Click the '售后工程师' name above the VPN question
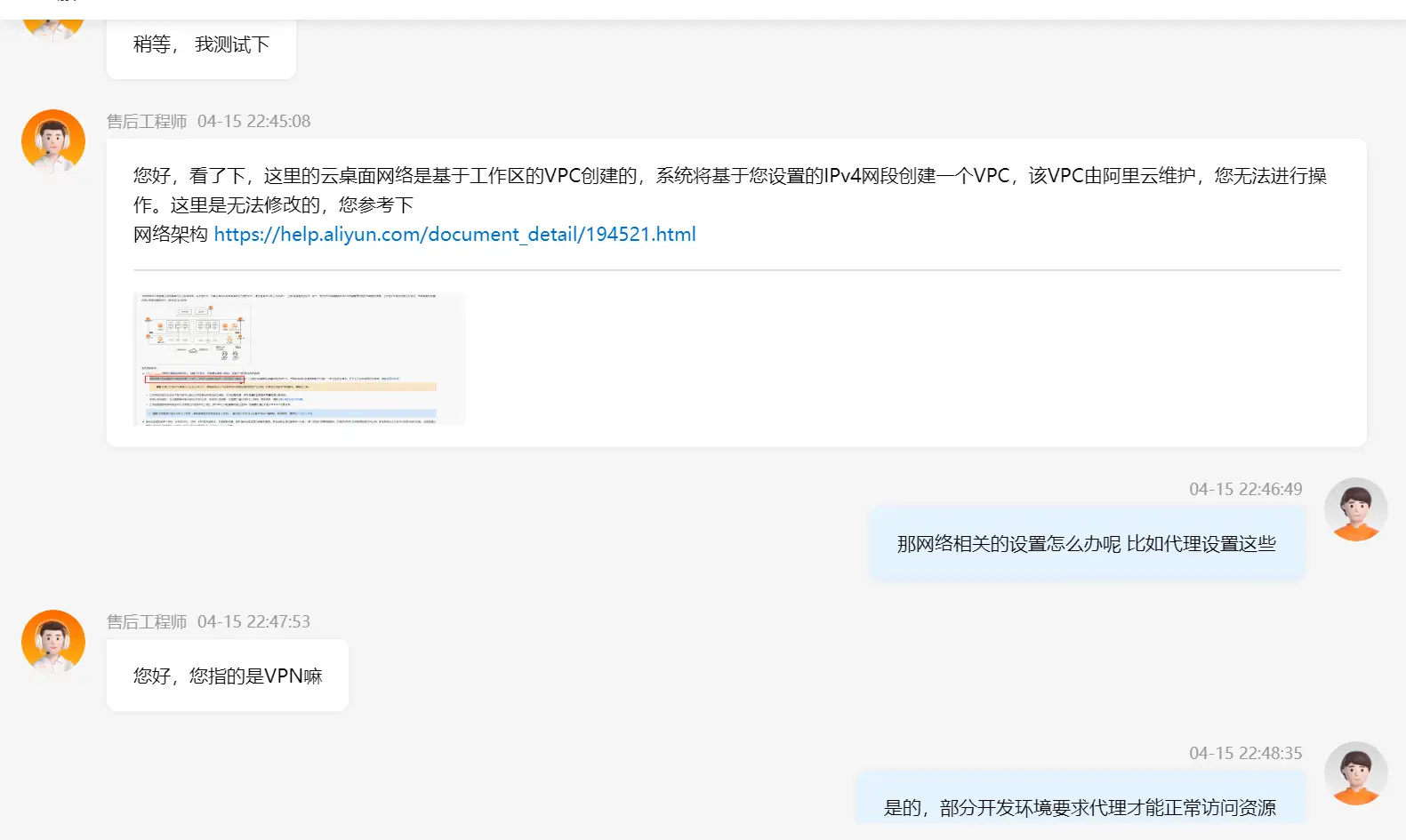 coord(147,622)
